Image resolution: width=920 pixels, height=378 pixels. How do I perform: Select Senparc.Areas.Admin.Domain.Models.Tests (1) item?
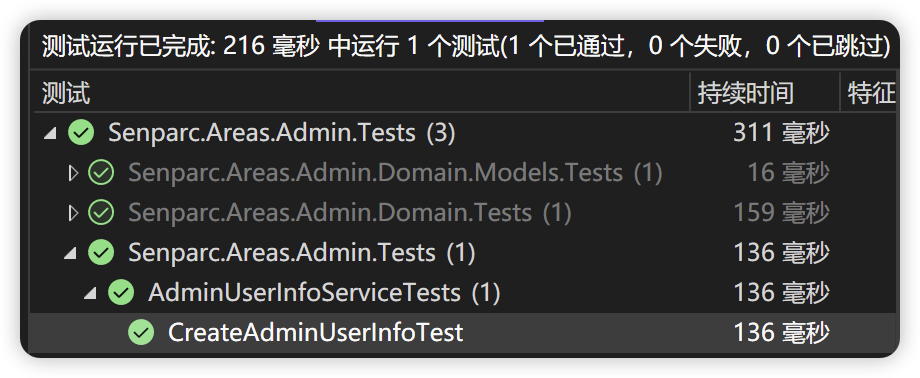[x=395, y=173]
